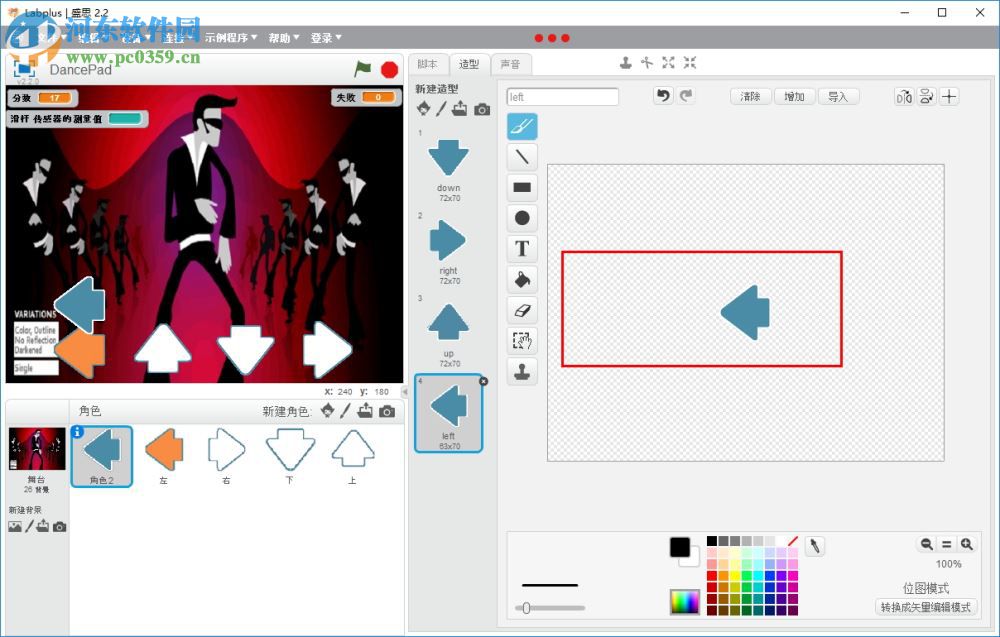Viewport: 1000px width, 637px height.
Task: Zoom in the paint canvas
Action: [967, 544]
